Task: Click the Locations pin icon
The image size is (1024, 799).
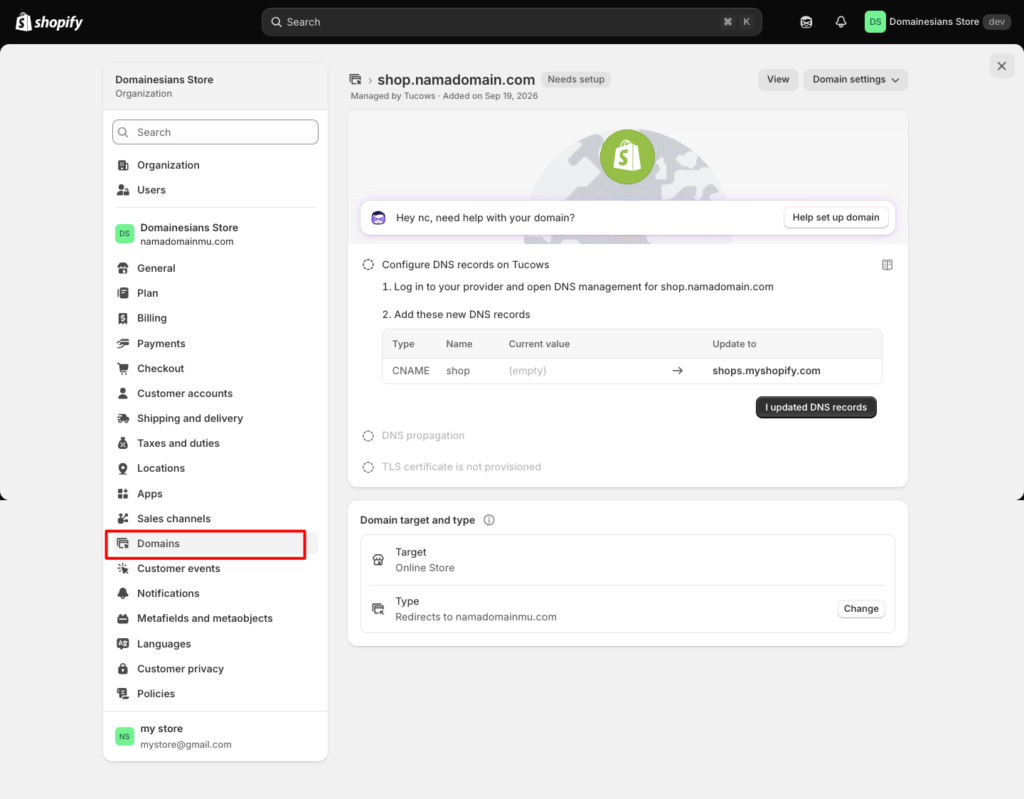Action: point(123,468)
